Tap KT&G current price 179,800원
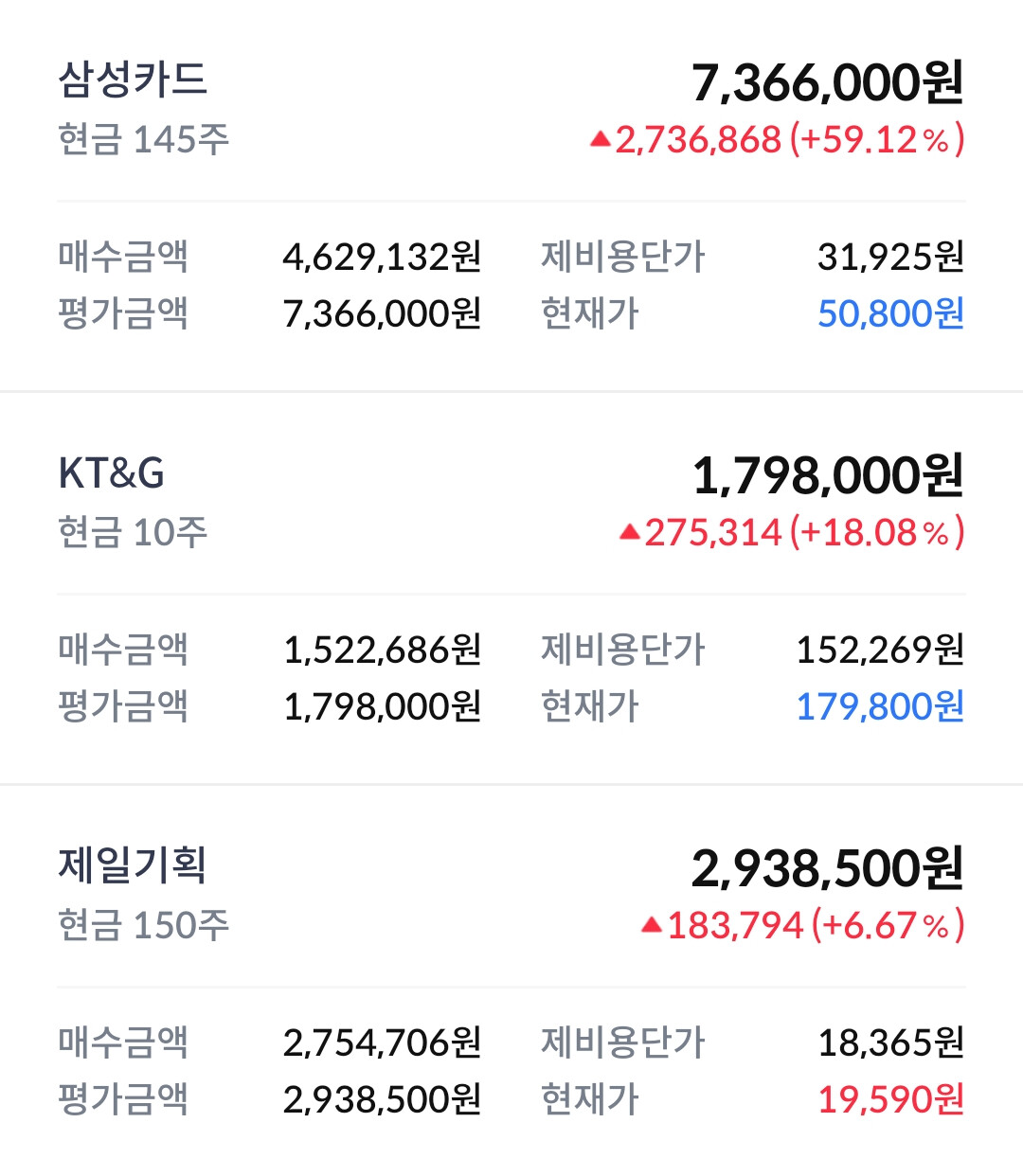This screenshot has height=1176, width=1023. tap(881, 706)
